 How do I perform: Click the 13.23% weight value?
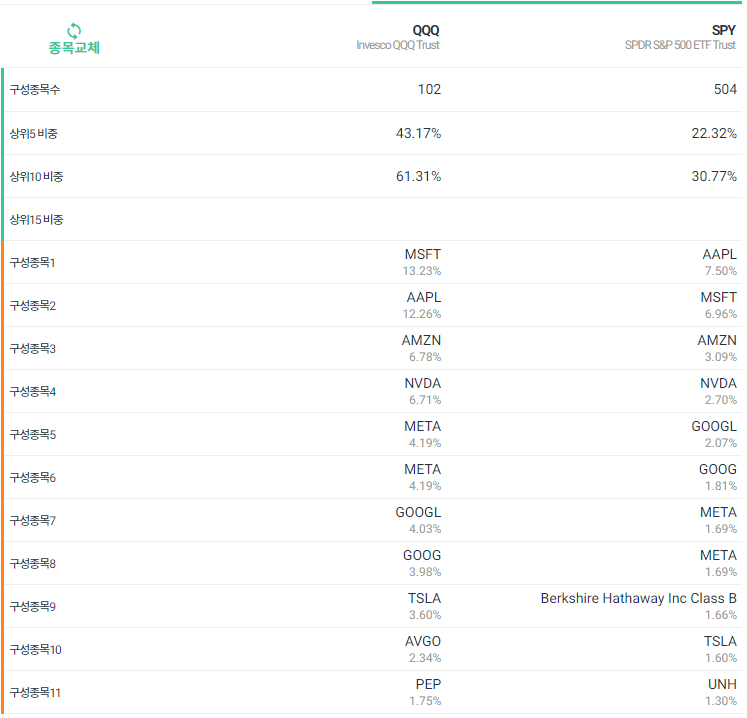[x=422, y=271]
